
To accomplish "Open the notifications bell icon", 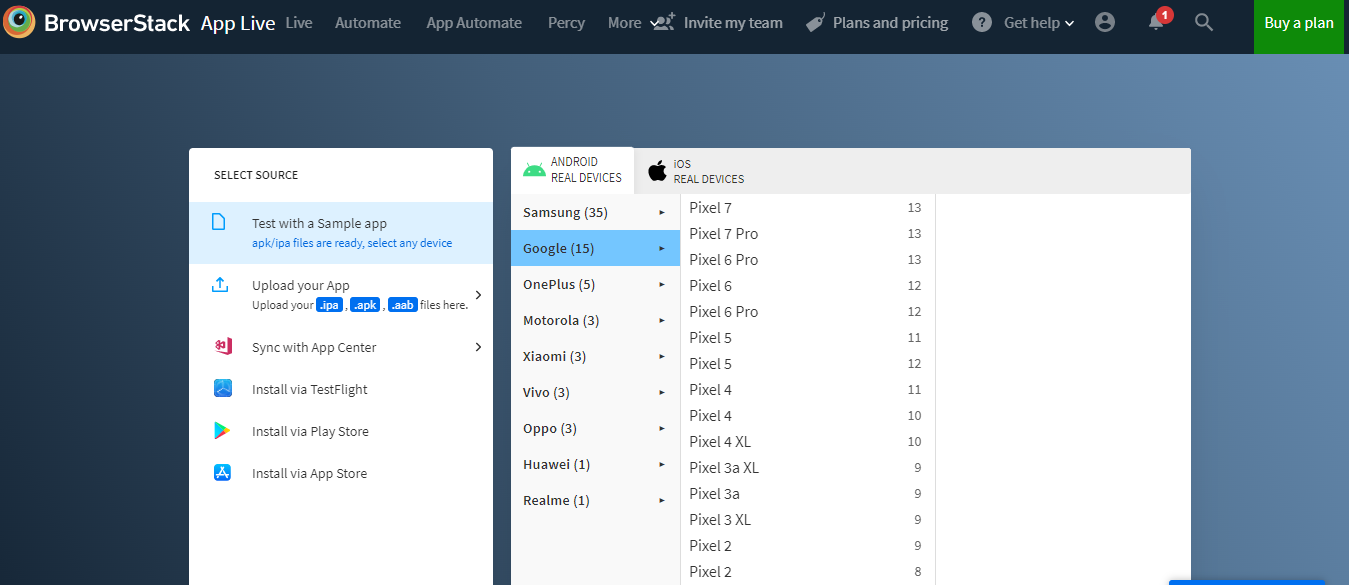I will click(x=1156, y=22).
